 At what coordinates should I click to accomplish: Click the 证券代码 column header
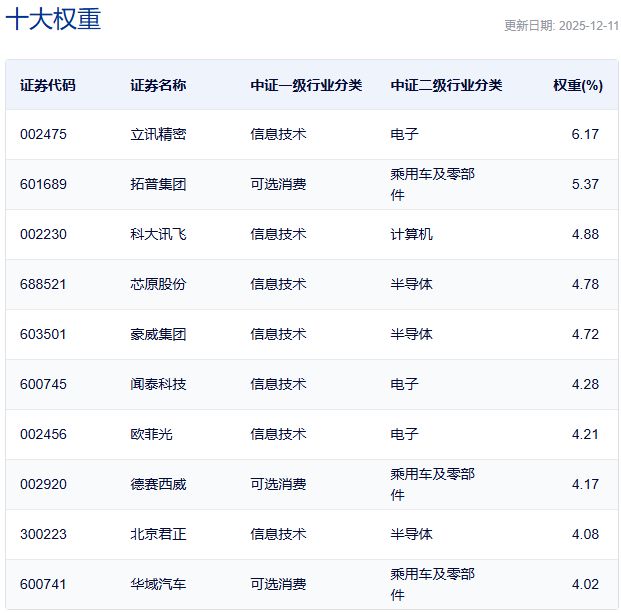click(x=47, y=85)
